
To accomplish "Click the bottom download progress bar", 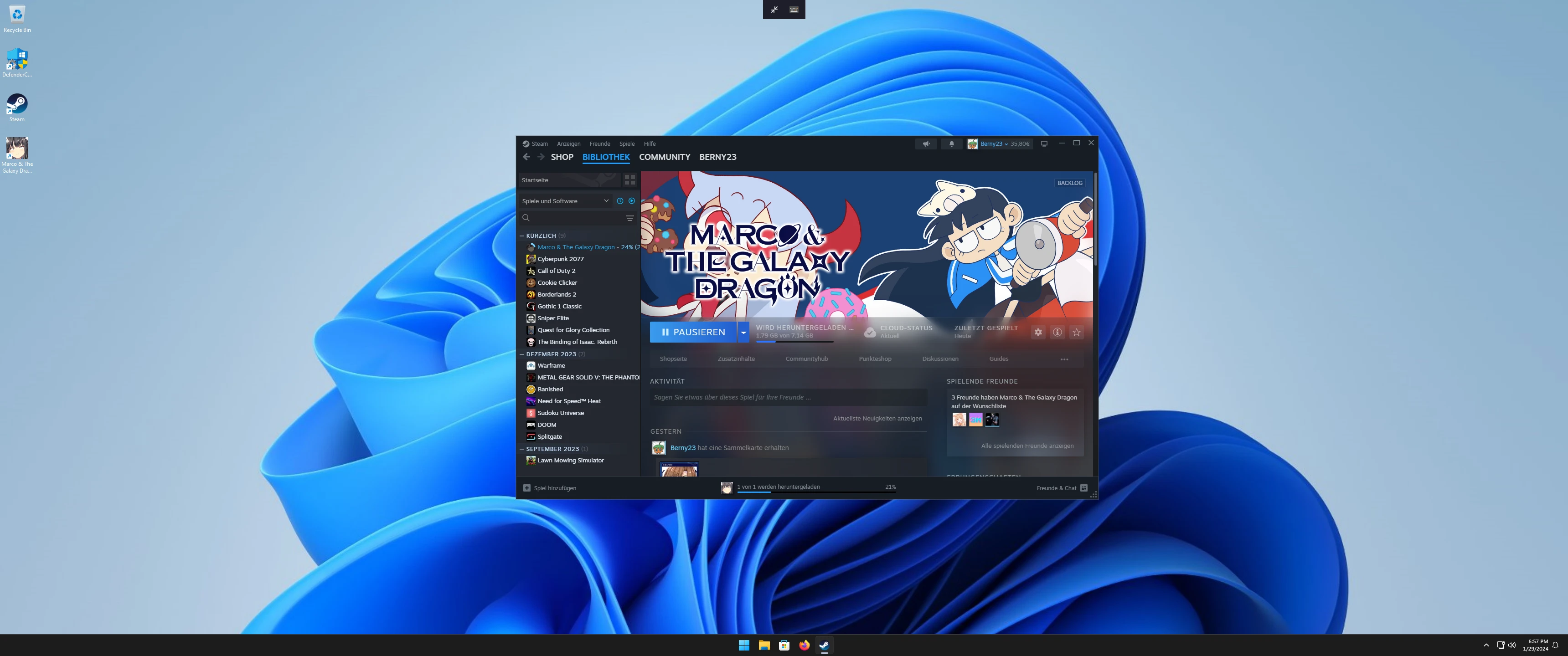I will point(816,492).
